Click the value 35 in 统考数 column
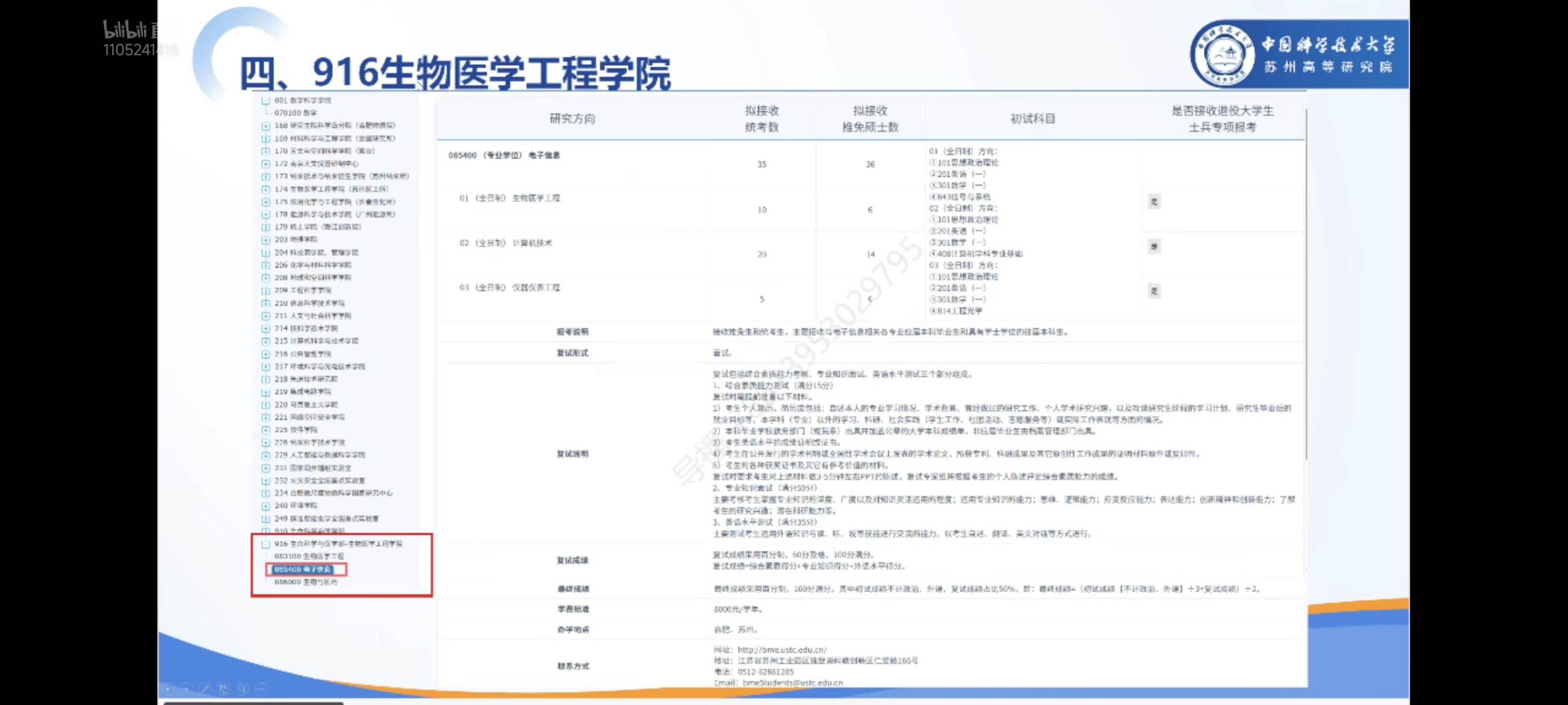1568x705 pixels. [x=762, y=164]
